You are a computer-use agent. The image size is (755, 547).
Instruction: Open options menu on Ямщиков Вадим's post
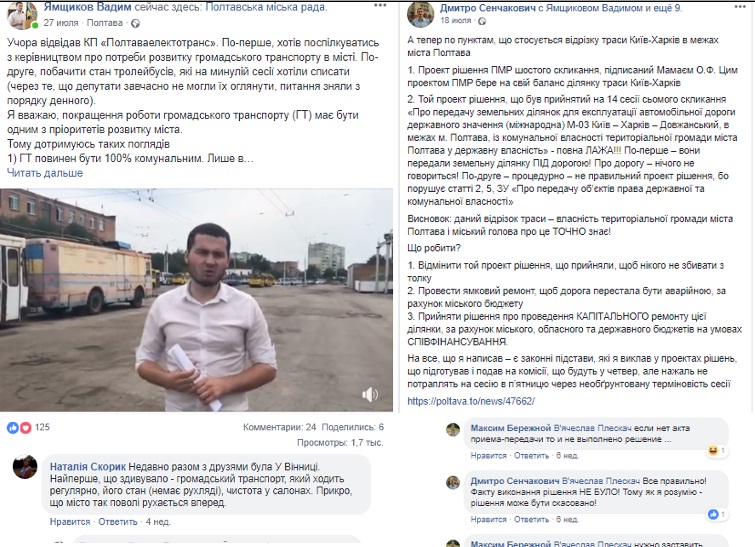click(379, 5)
